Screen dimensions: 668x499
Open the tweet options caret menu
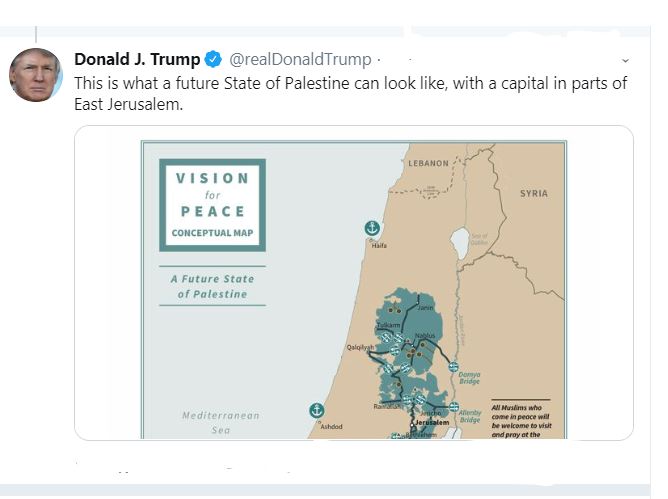(x=625, y=60)
